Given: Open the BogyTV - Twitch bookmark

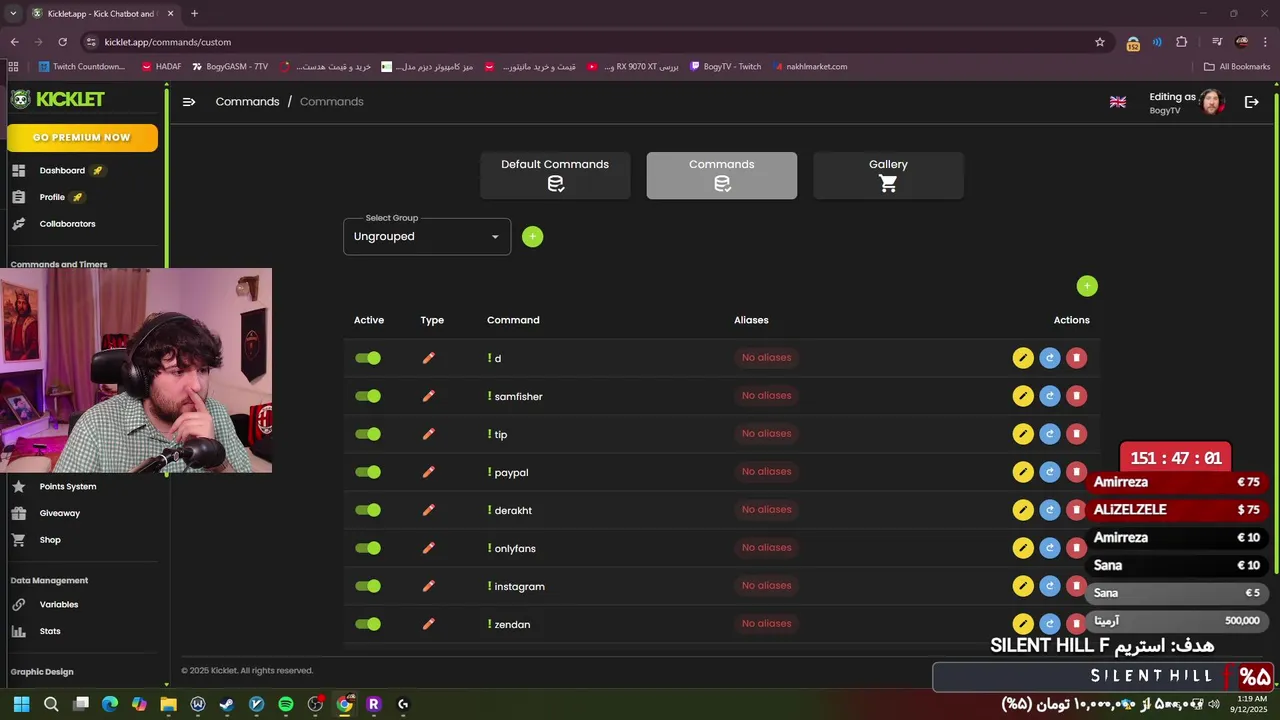Looking at the screenshot, I should (x=726, y=67).
